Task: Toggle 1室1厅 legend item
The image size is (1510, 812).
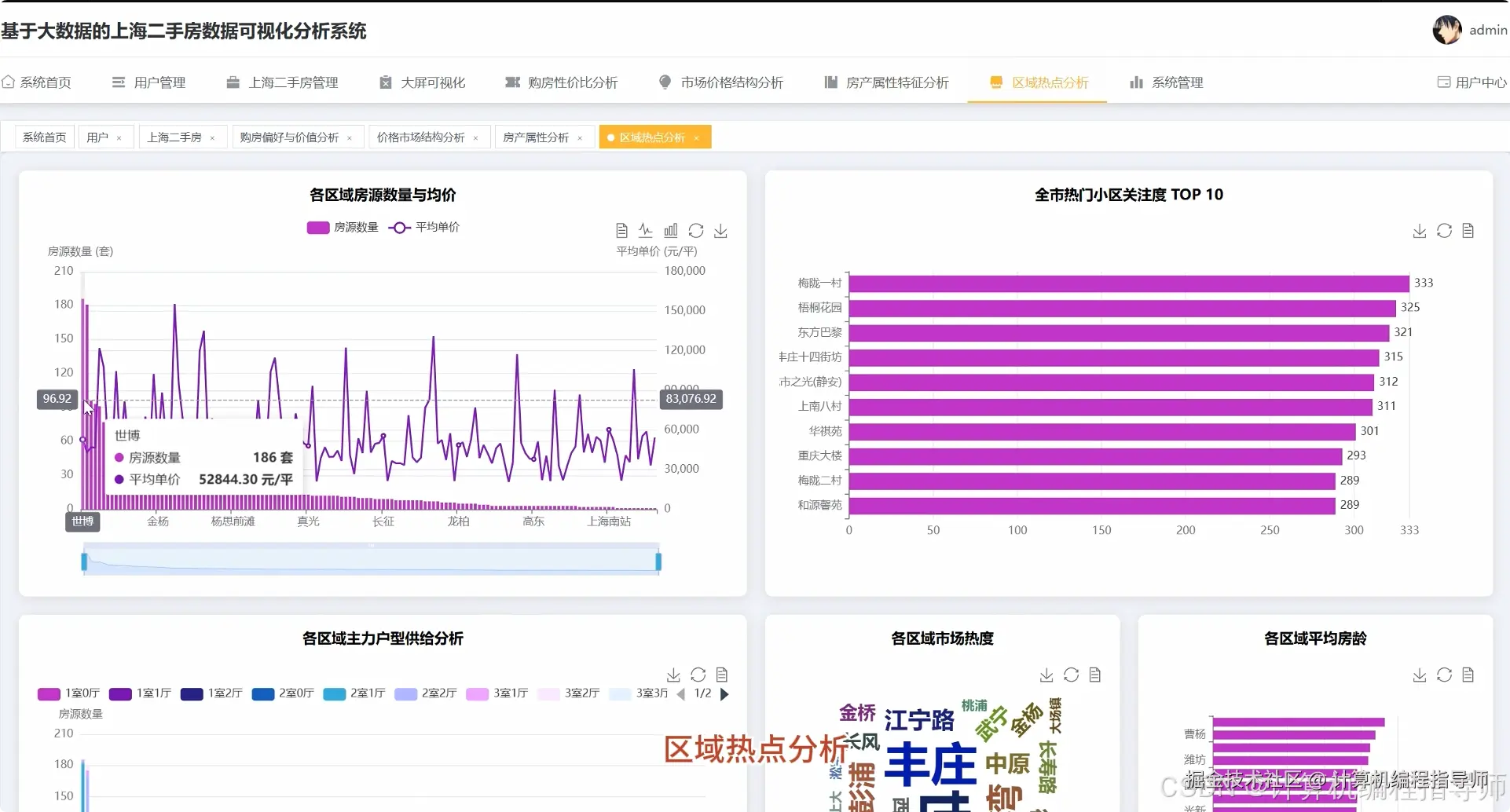Action: click(x=140, y=693)
